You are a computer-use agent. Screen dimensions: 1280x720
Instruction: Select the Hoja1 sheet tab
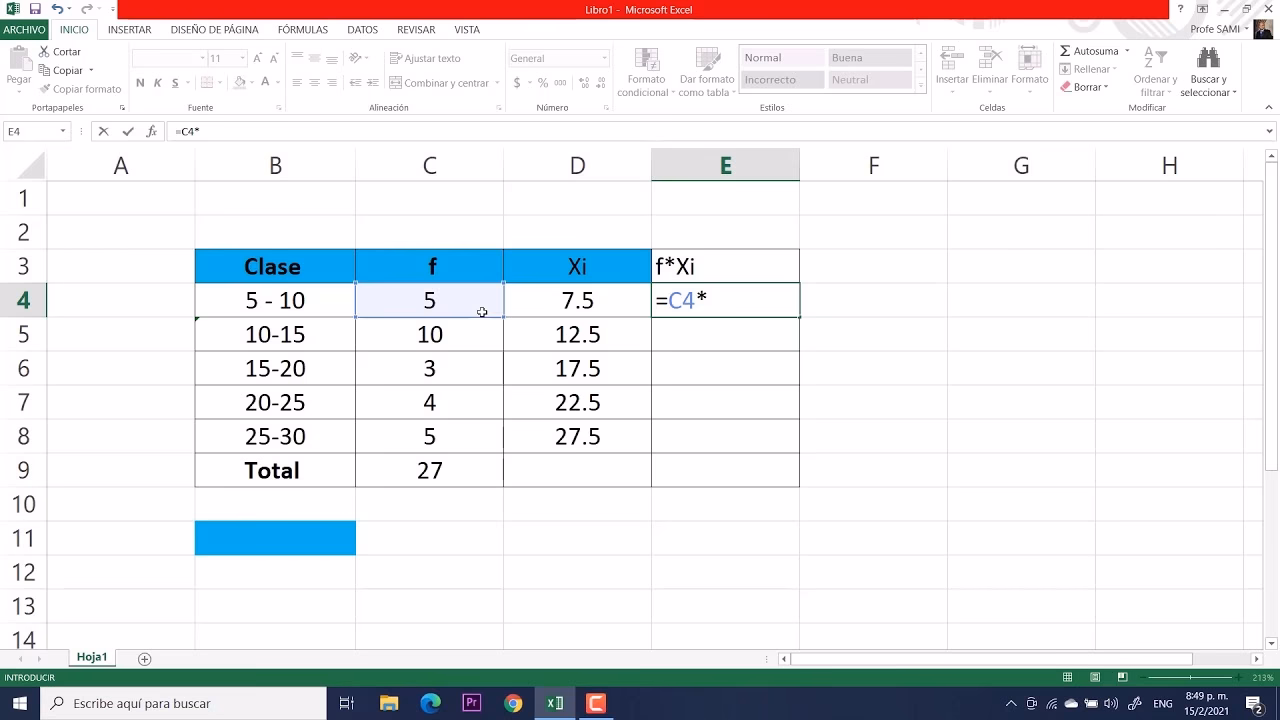(92, 657)
